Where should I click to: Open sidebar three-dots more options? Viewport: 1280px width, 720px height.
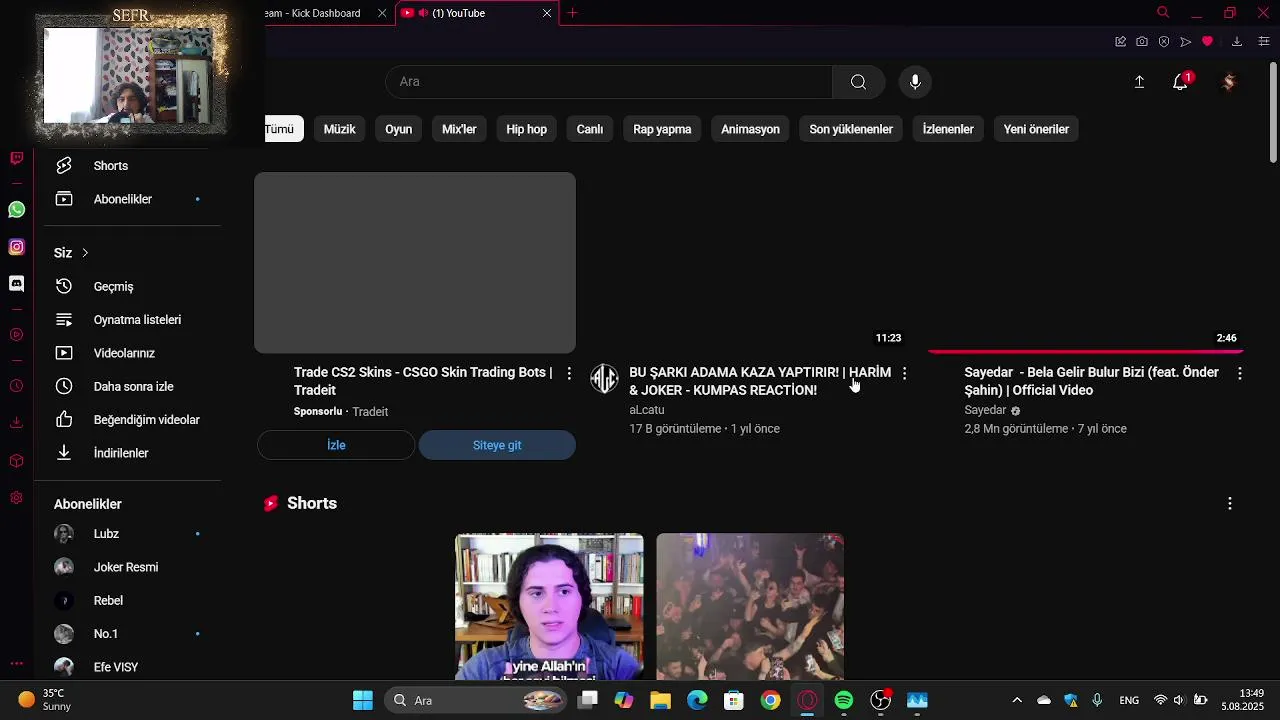point(16,663)
